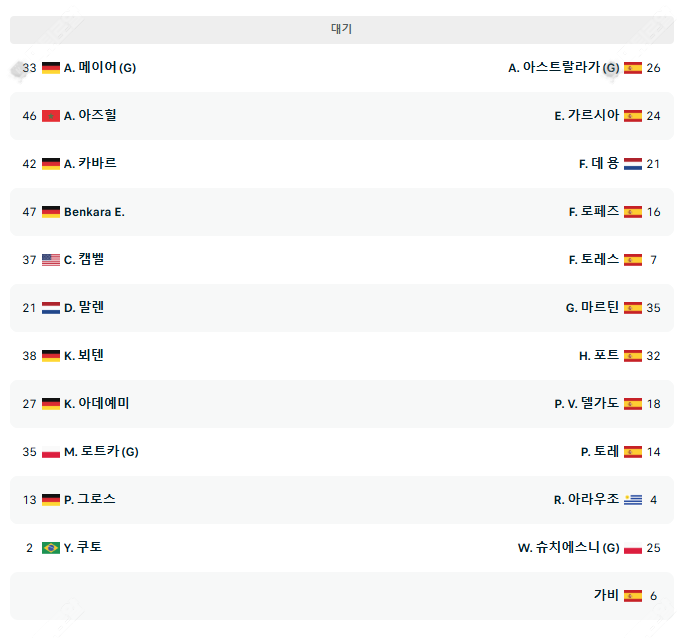Image resolution: width=683 pixels, height=638 pixels.
Task: Select player Benkara E.
Action: [94, 212]
